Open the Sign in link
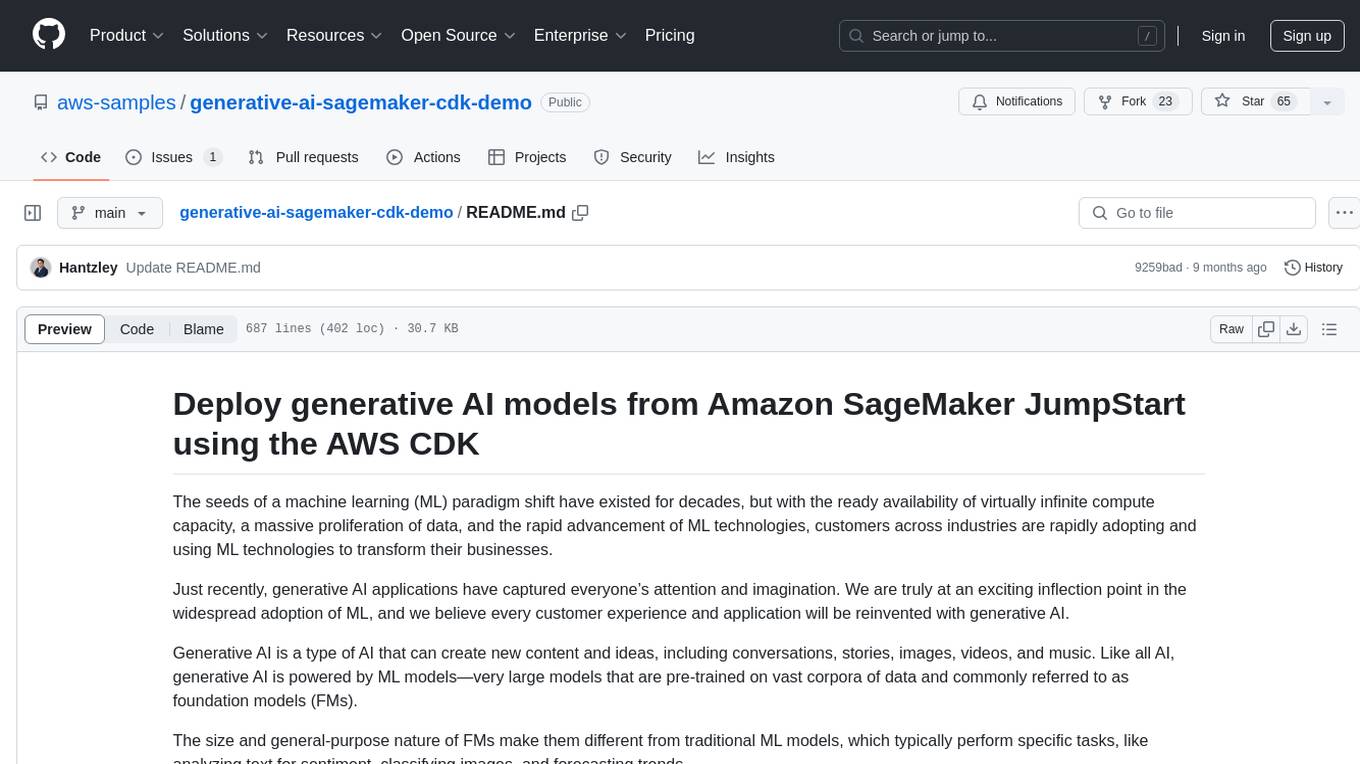Image resolution: width=1360 pixels, height=764 pixels. click(x=1223, y=36)
